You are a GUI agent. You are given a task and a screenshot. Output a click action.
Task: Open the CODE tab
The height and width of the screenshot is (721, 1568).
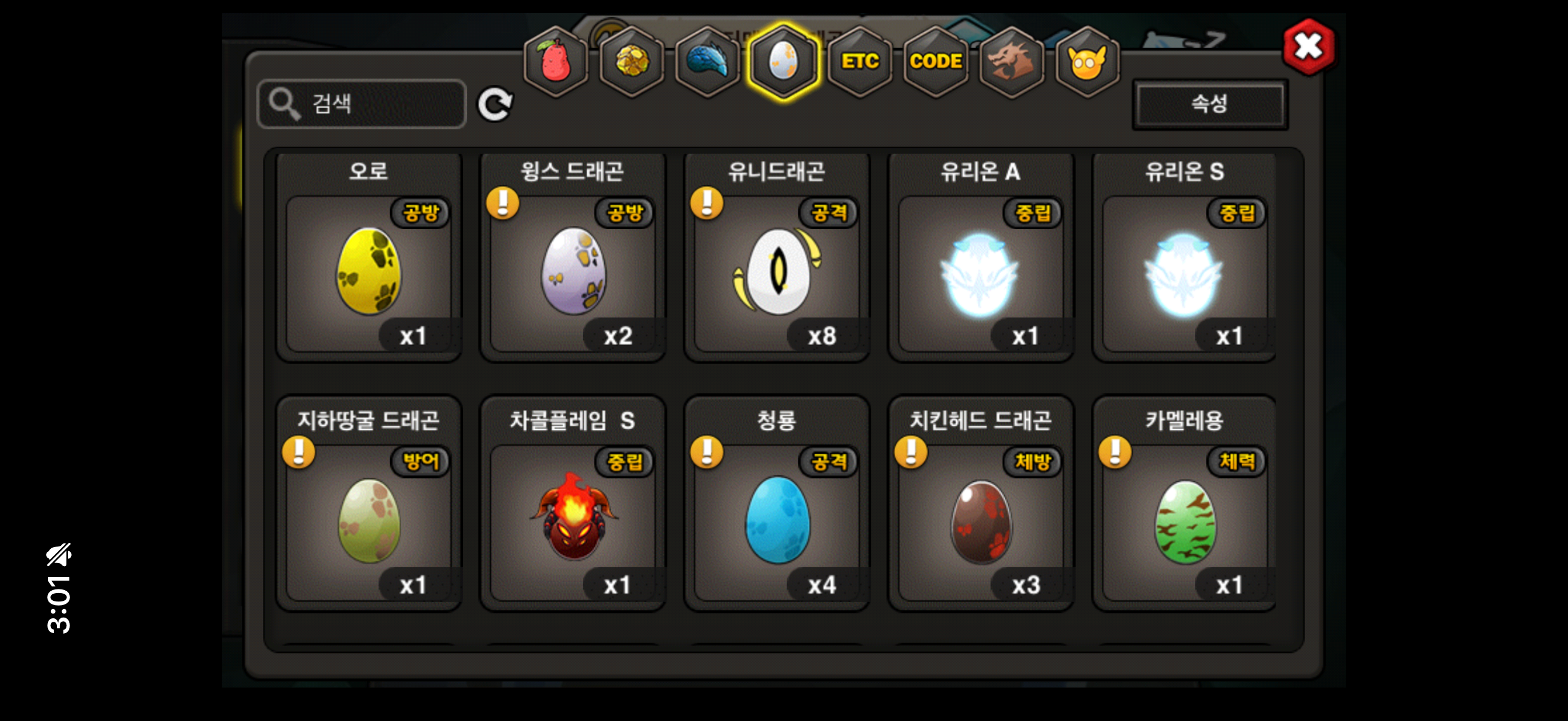point(935,62)
